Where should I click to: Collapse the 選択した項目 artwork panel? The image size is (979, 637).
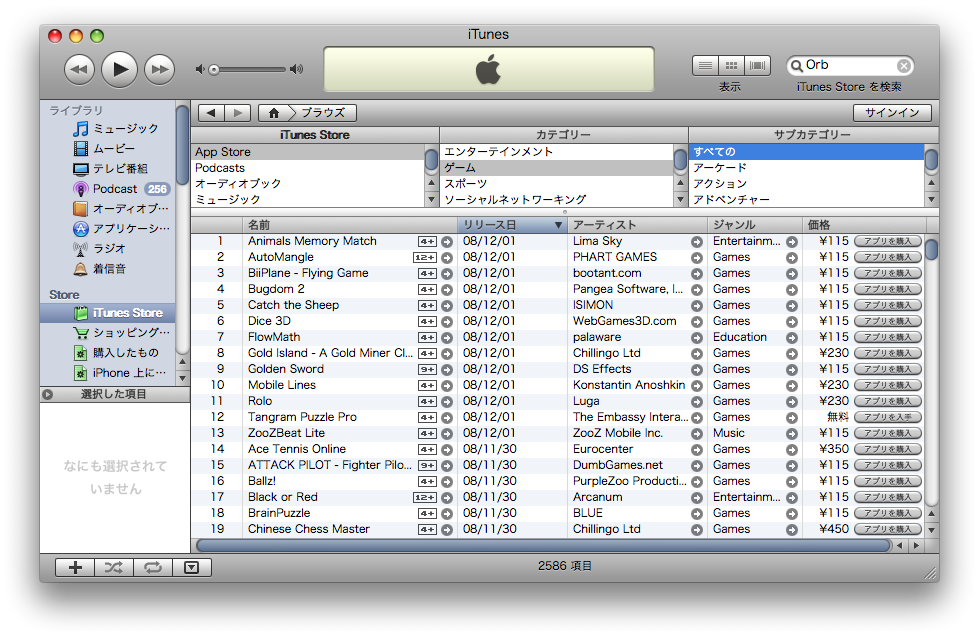click(48, 394)
